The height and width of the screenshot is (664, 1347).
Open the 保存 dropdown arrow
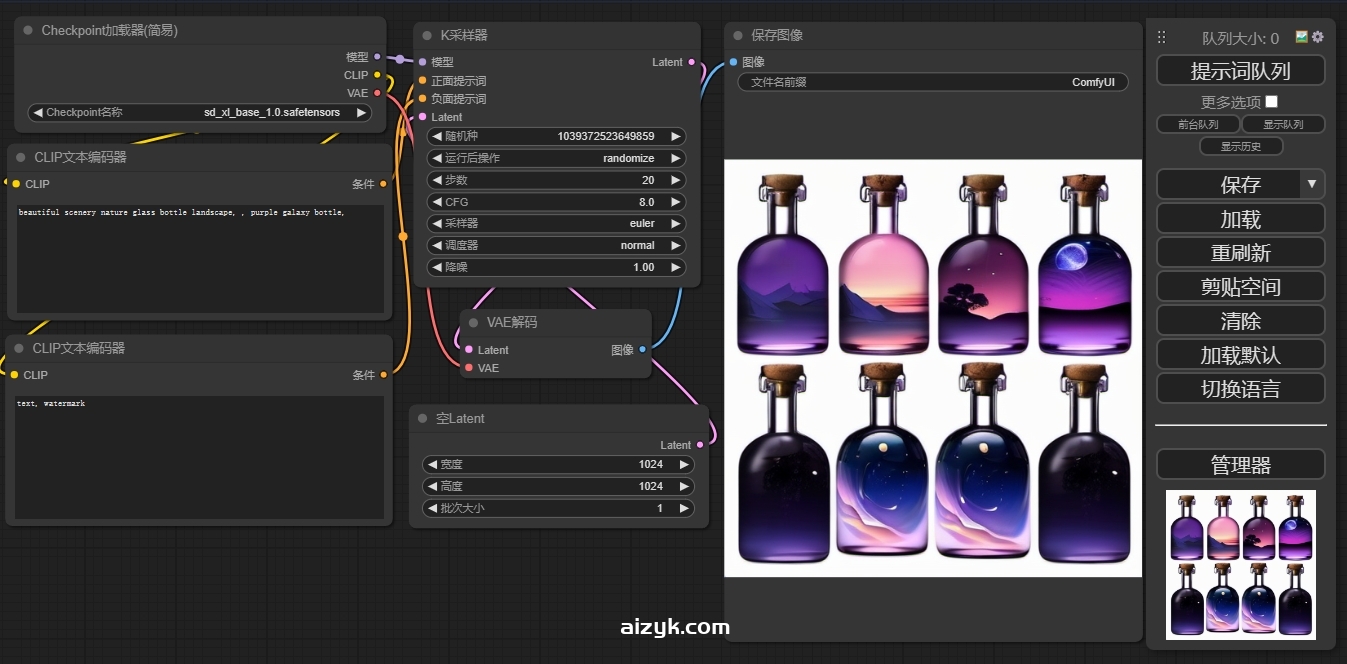(x=1311, y=184)
